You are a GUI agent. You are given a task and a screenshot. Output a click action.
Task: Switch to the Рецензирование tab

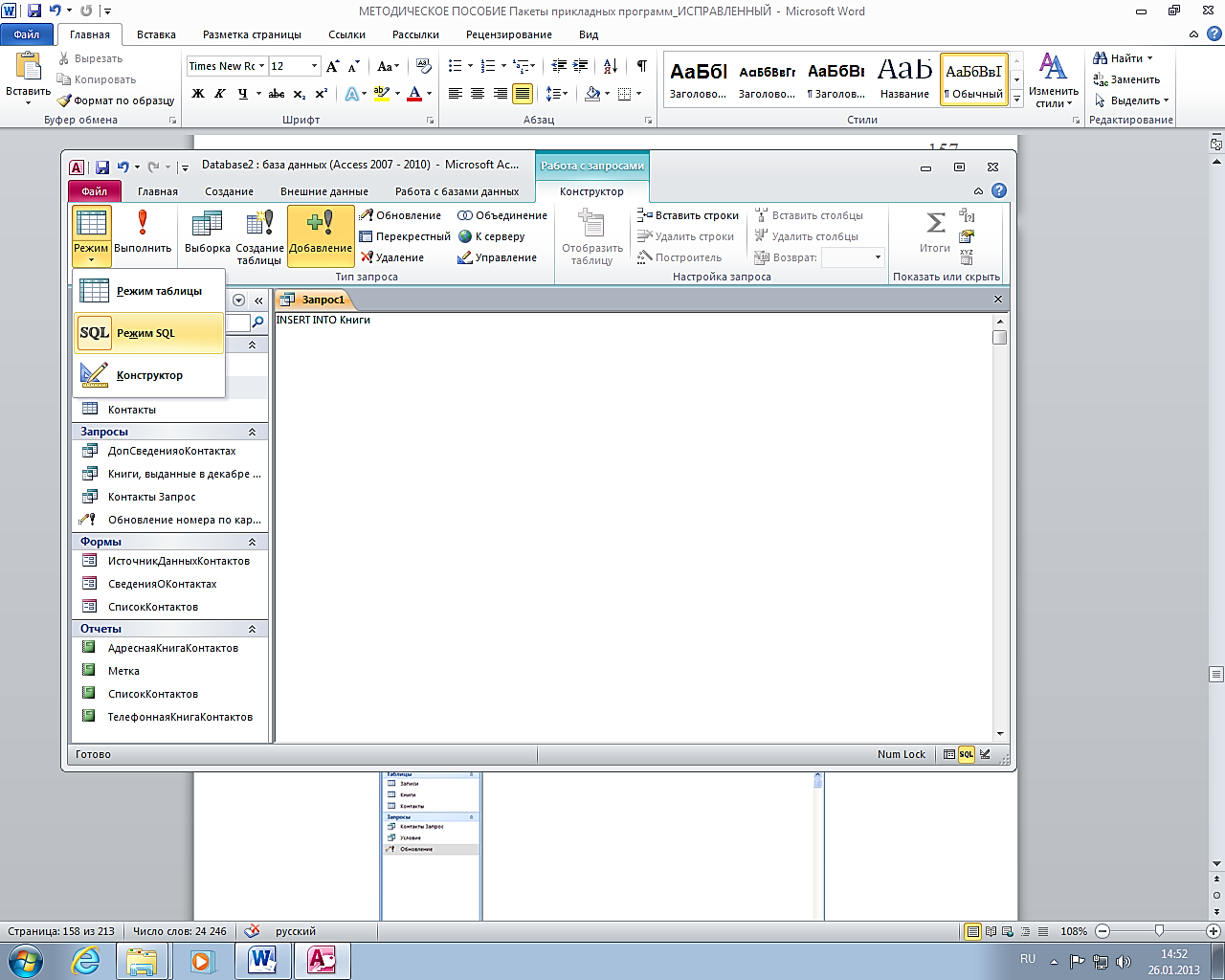point(509,34)
